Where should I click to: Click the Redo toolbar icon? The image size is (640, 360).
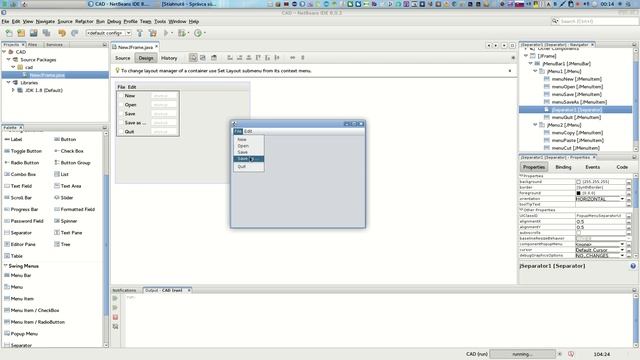click(75, 33)
